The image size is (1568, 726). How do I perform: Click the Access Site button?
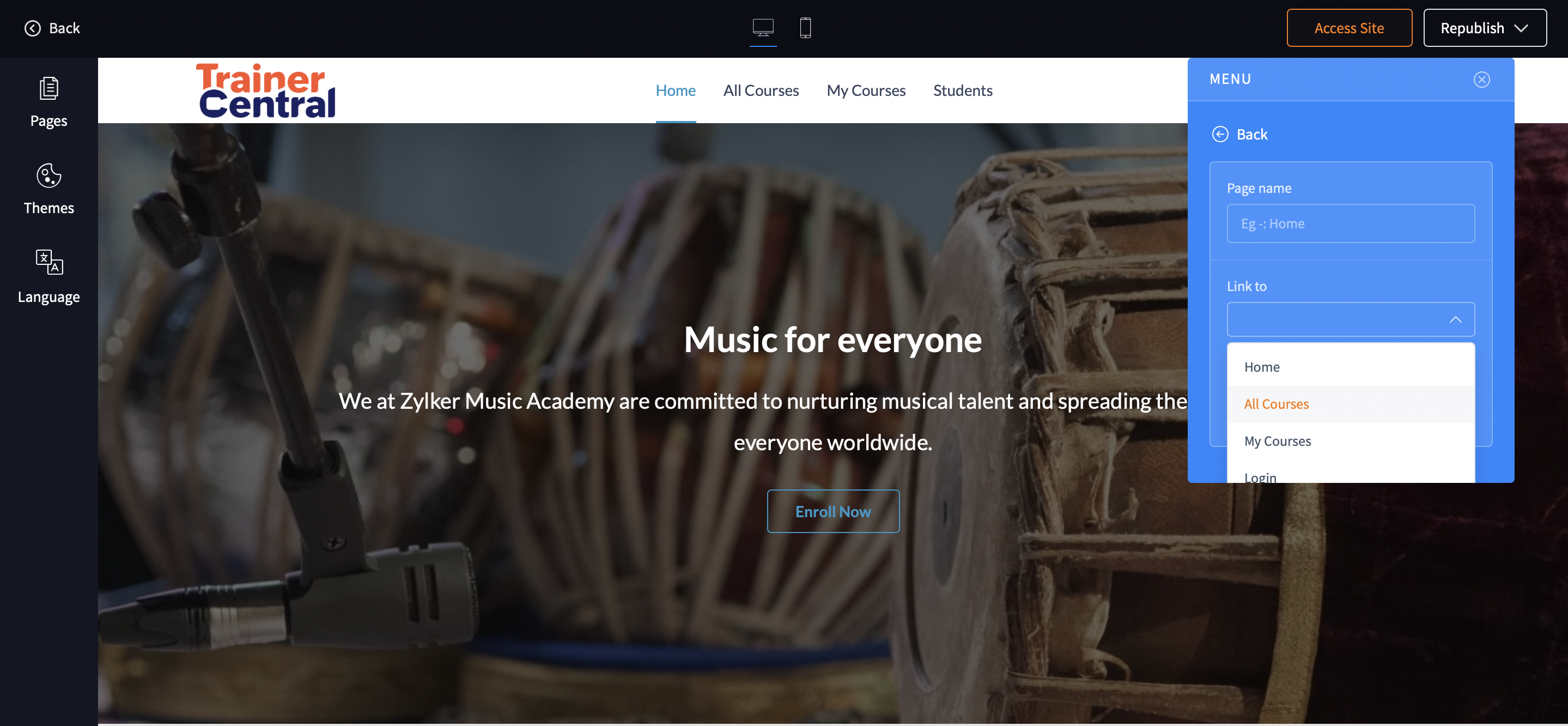click(x=1348, y=29)
